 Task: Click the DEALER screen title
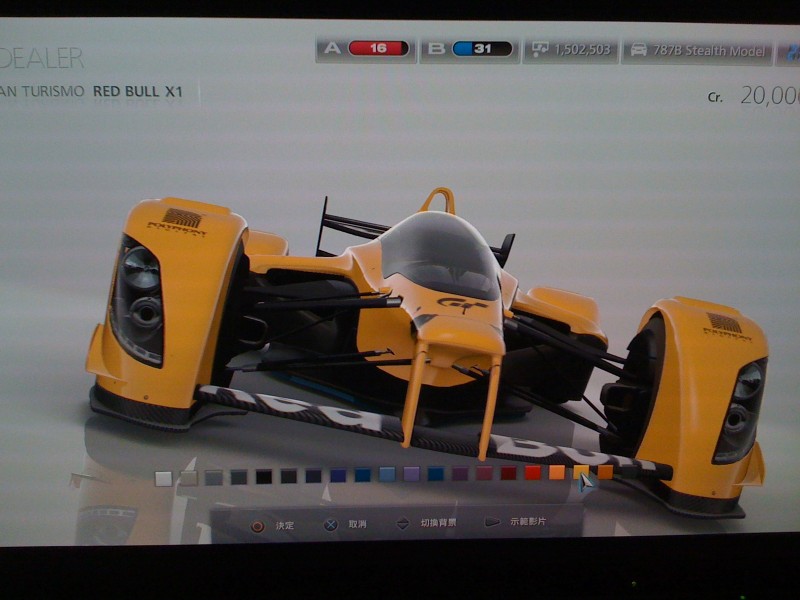click(x=41, y=58)
